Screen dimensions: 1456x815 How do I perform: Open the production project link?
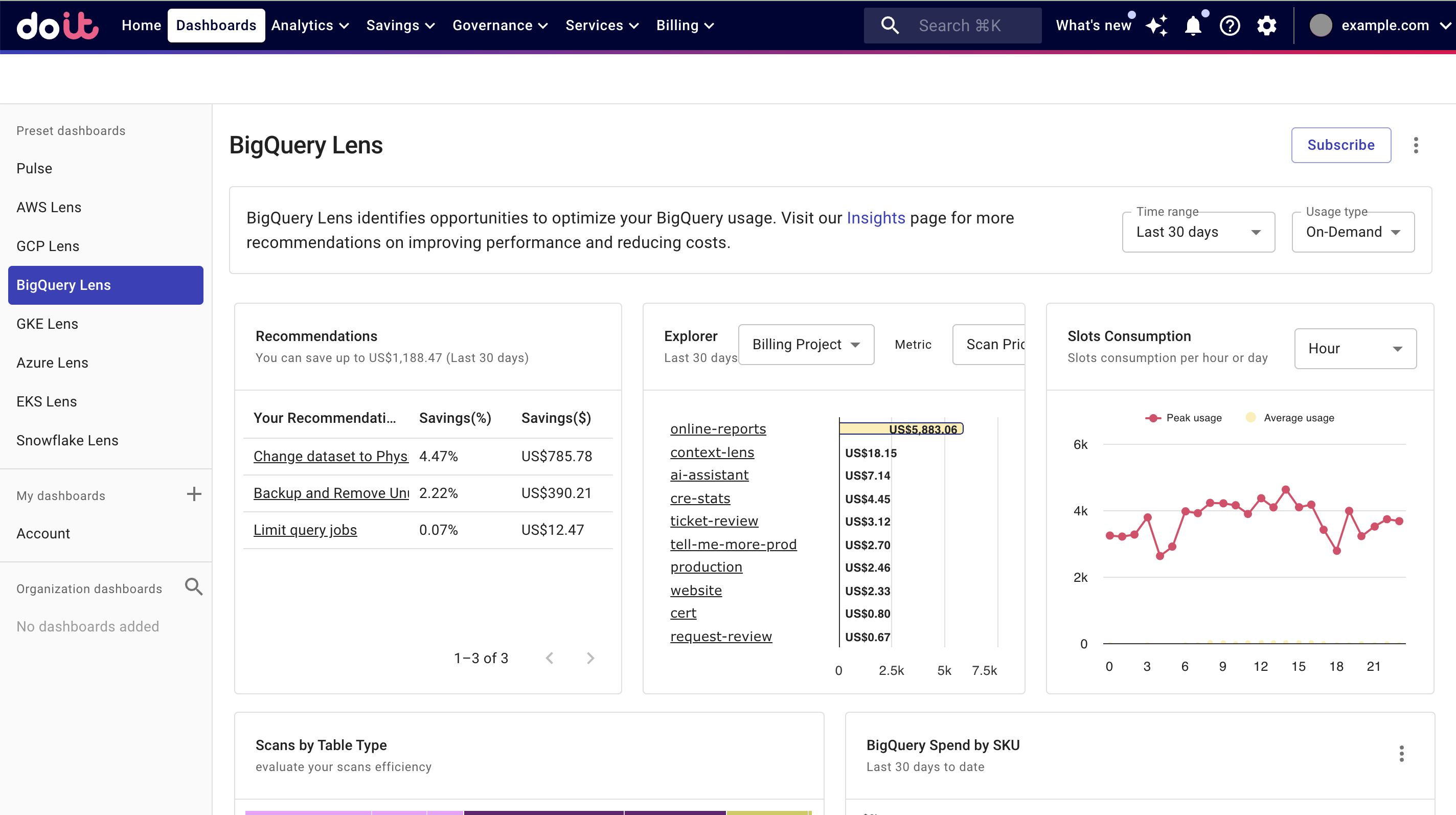coord(706,567)
